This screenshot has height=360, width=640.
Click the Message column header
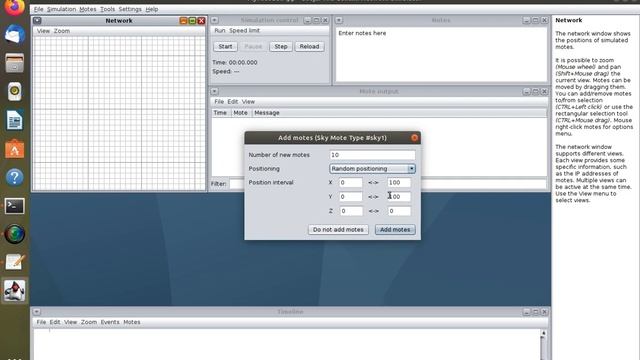[399, 113]
